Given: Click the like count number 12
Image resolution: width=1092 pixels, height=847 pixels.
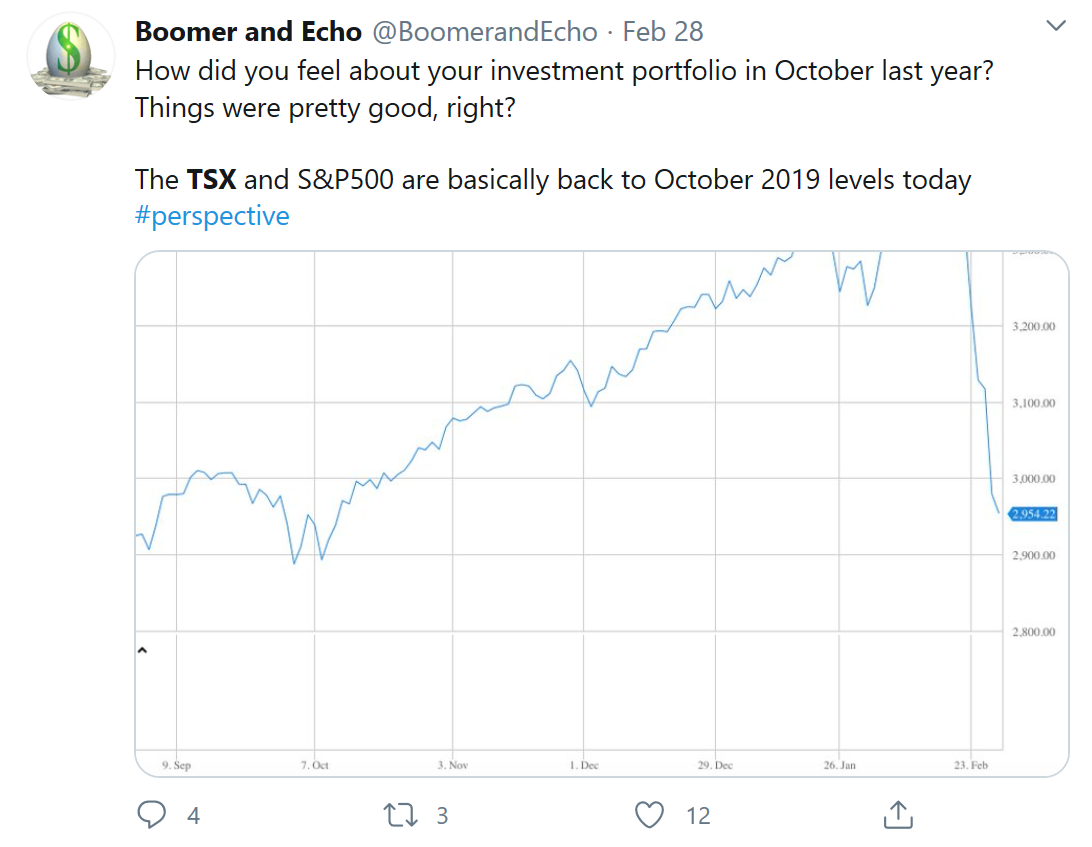Looking at the screenshot, I should pos(698,816).
